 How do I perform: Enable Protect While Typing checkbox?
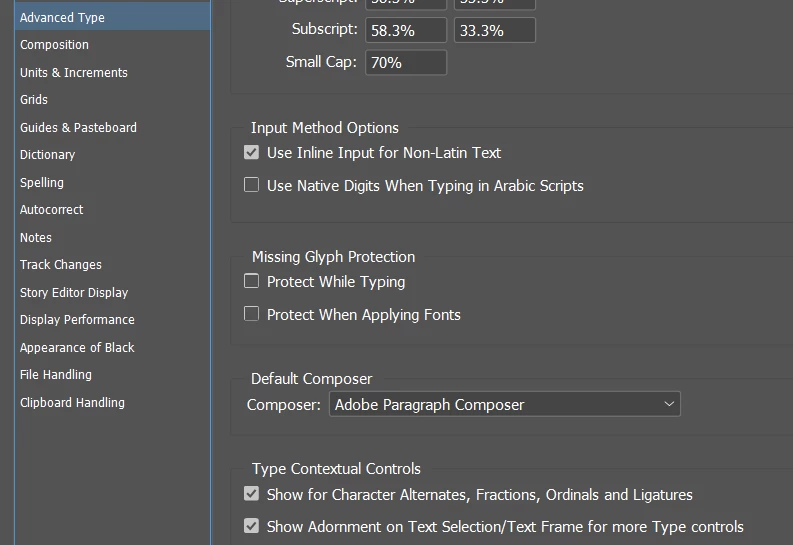(x=251, y=281)
